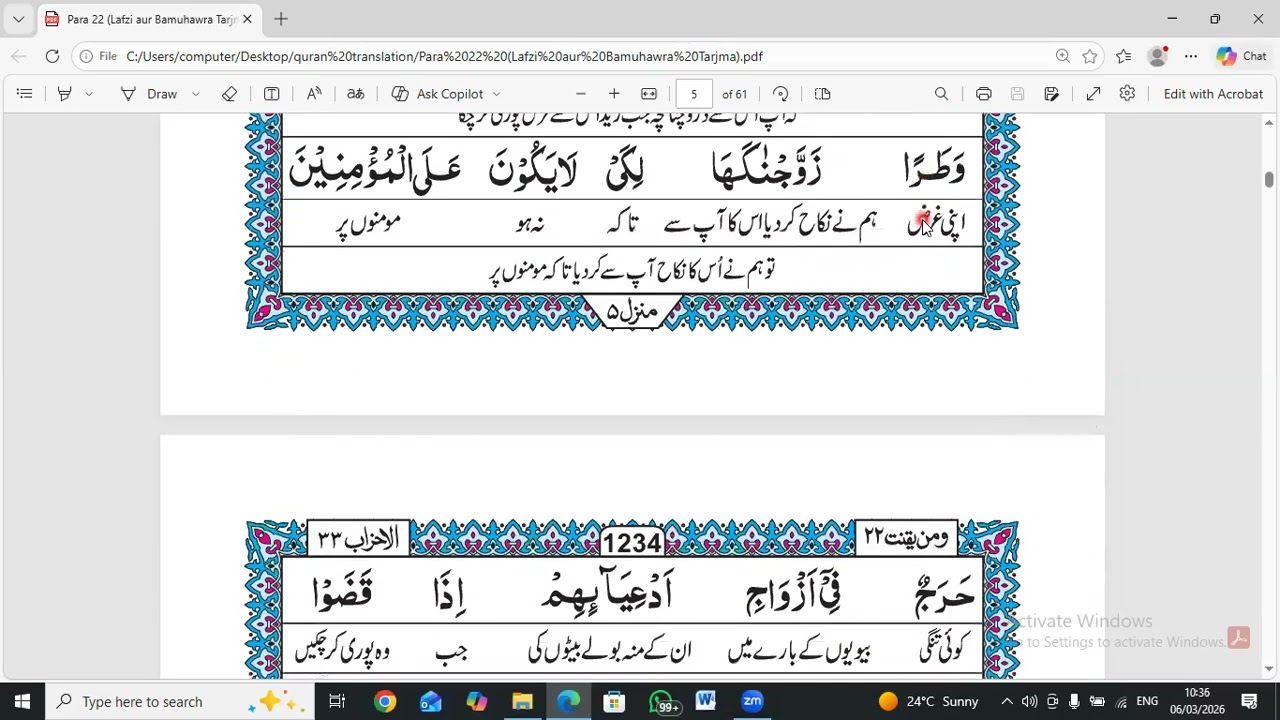Click the floating Acrobat icon on the page
Viewport: 1280px width, 720px height.
(x=1239, y=638)
